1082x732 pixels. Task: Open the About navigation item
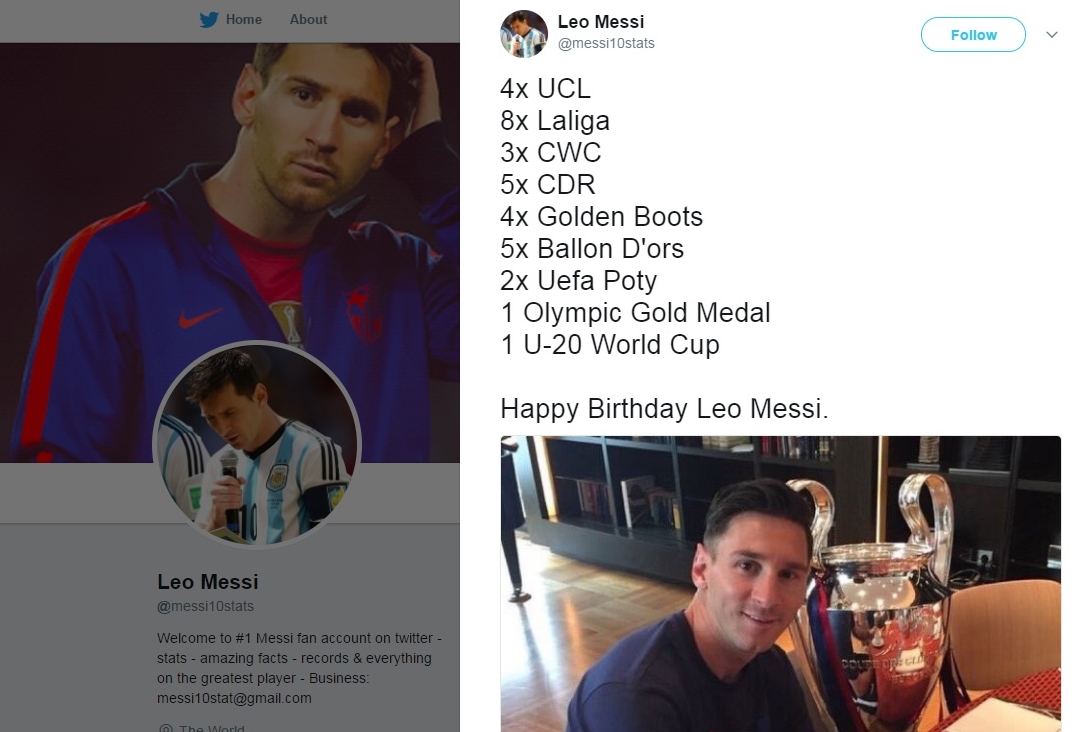[x=308, y=19]
